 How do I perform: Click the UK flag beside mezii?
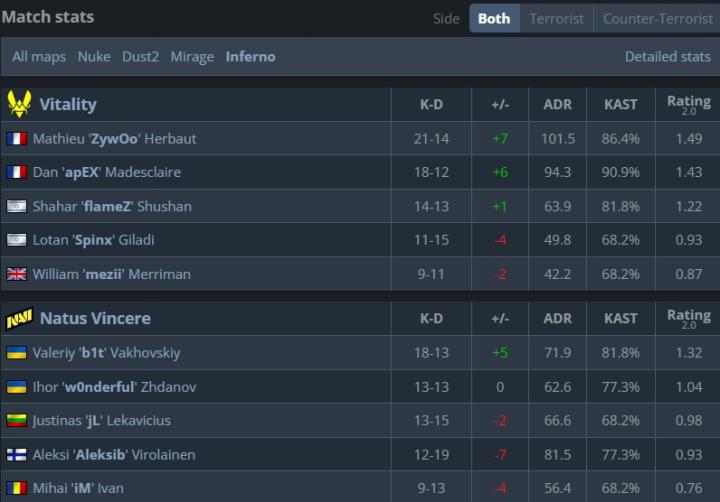[x=16, y=274]
